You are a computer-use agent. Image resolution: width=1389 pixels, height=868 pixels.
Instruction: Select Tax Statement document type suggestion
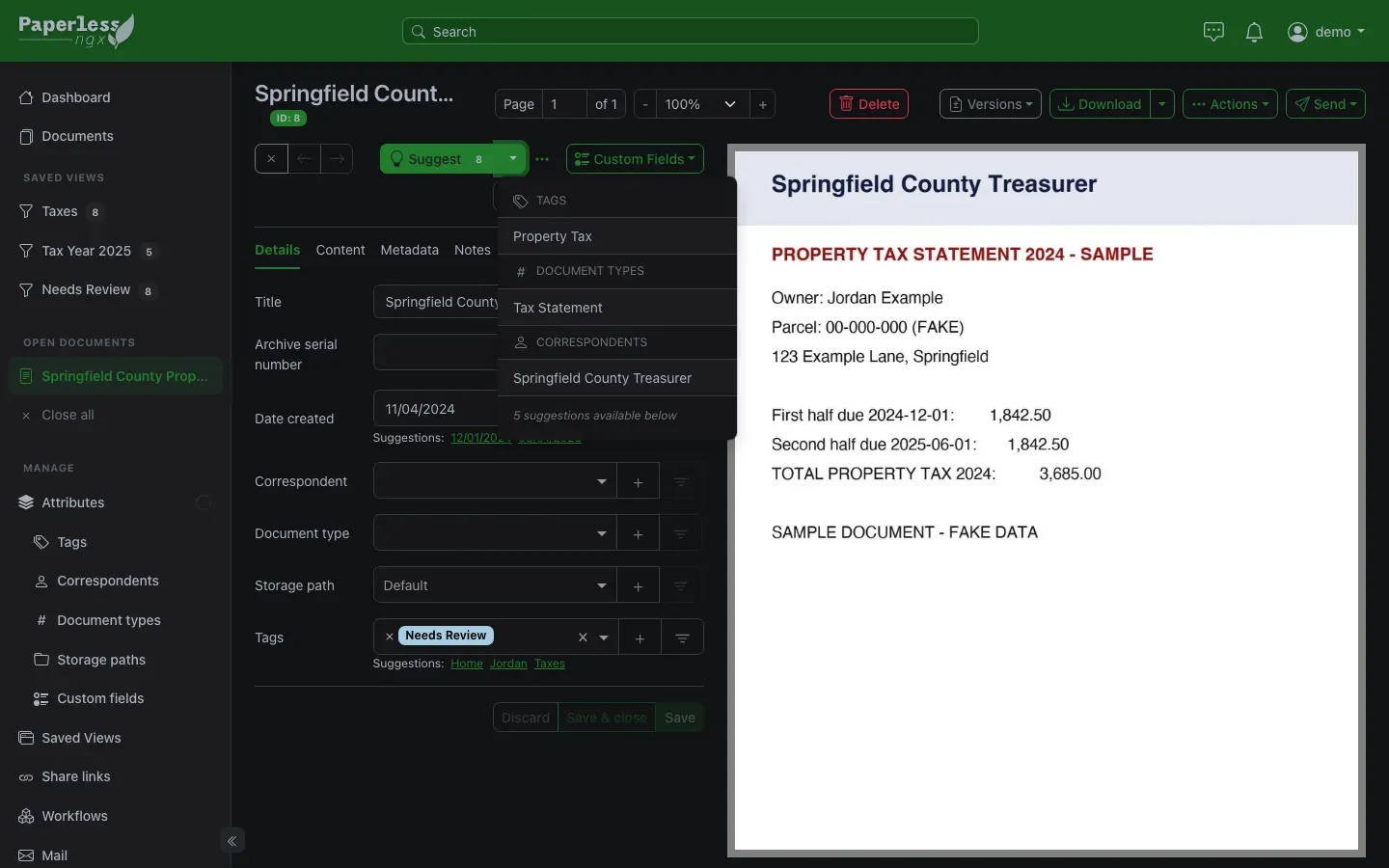point(617,308)
